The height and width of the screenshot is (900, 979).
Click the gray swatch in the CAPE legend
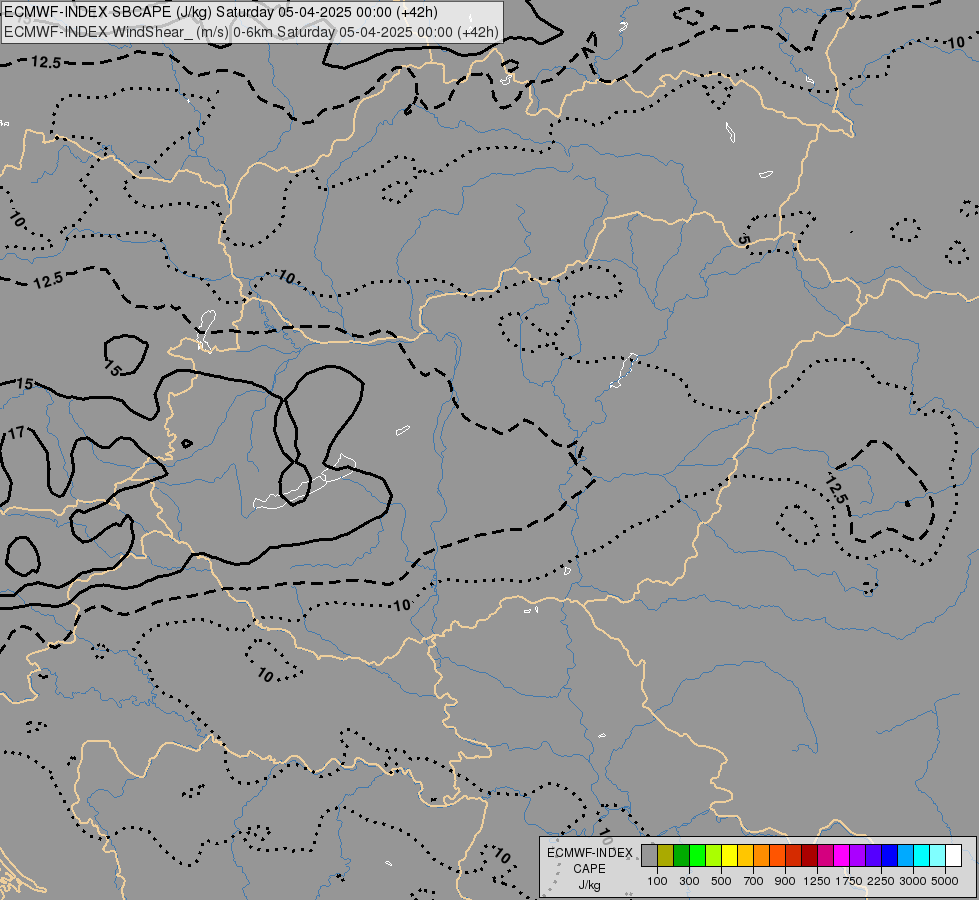point(649,855)
